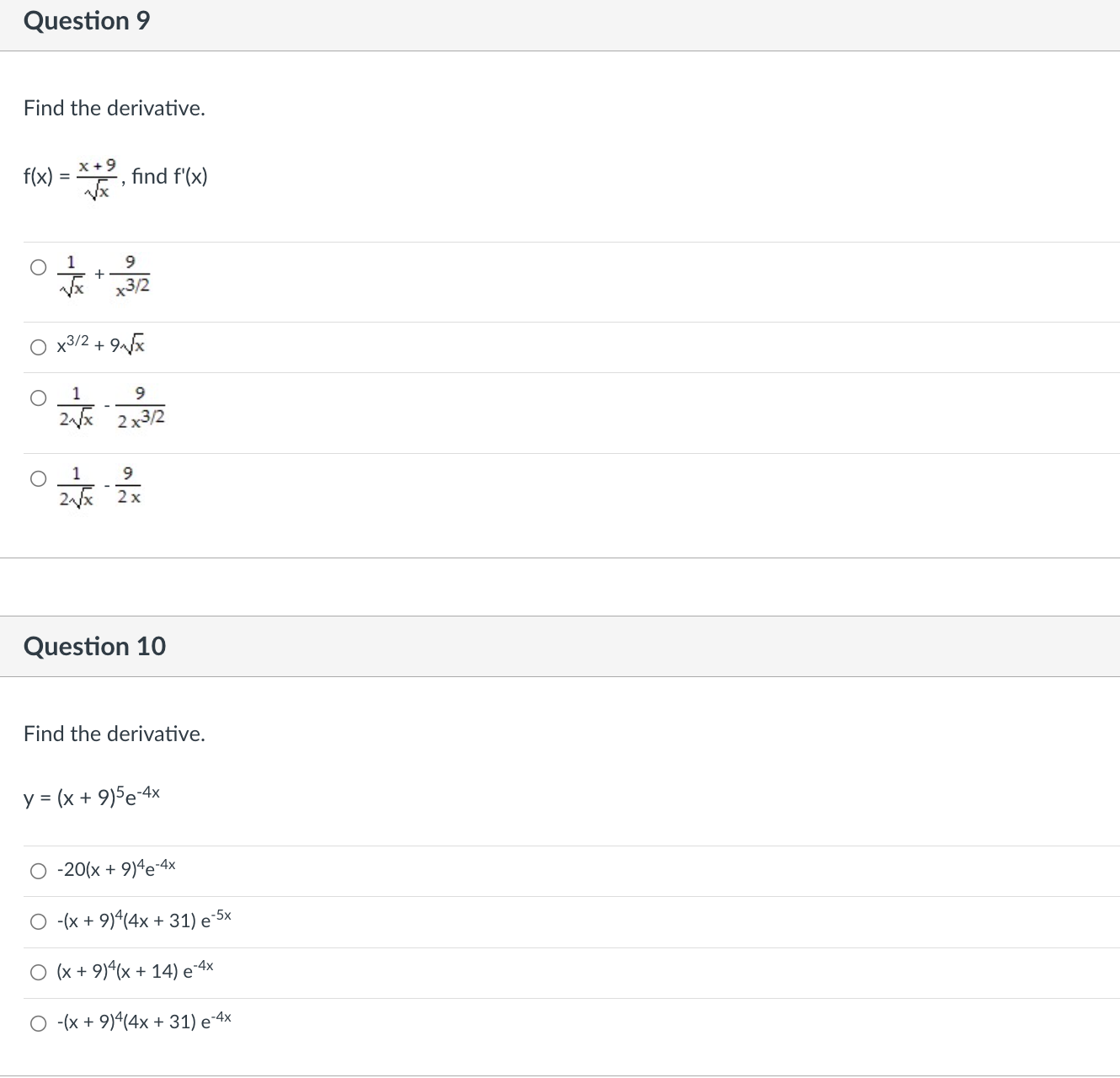1120x1078 pixels.
Task: Select the first answer choice for Question 9
Action: coord(38,268)
